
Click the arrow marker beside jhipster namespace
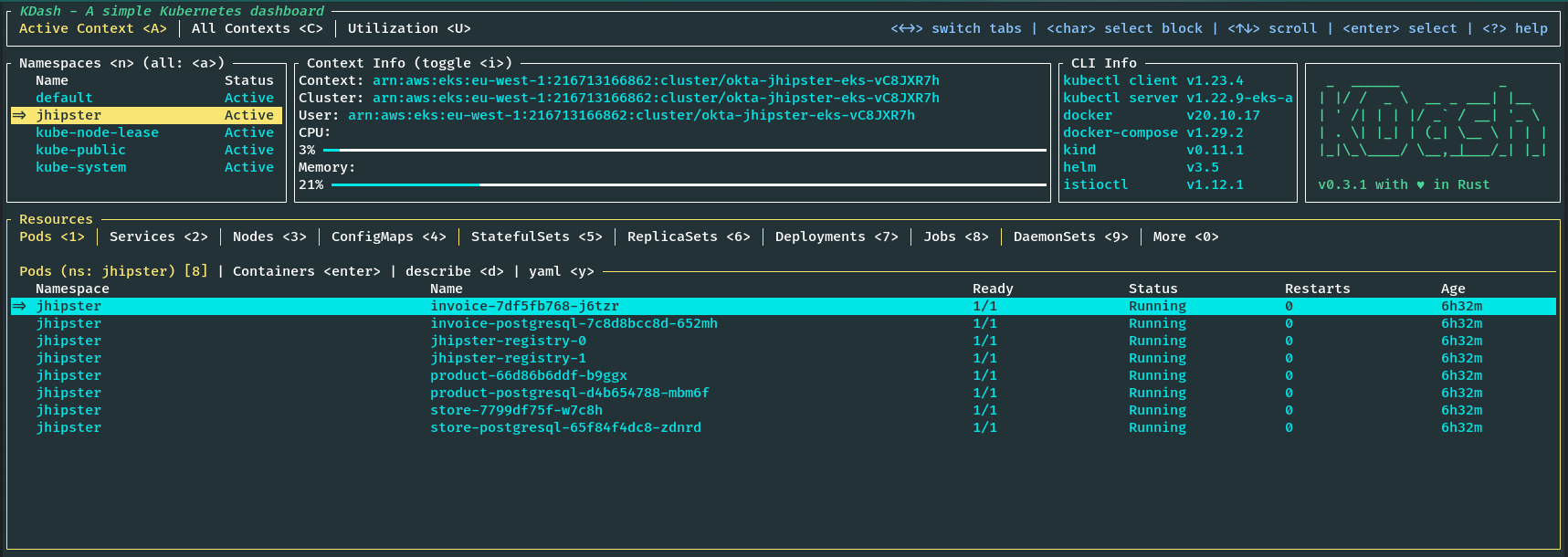coord(19,115)
